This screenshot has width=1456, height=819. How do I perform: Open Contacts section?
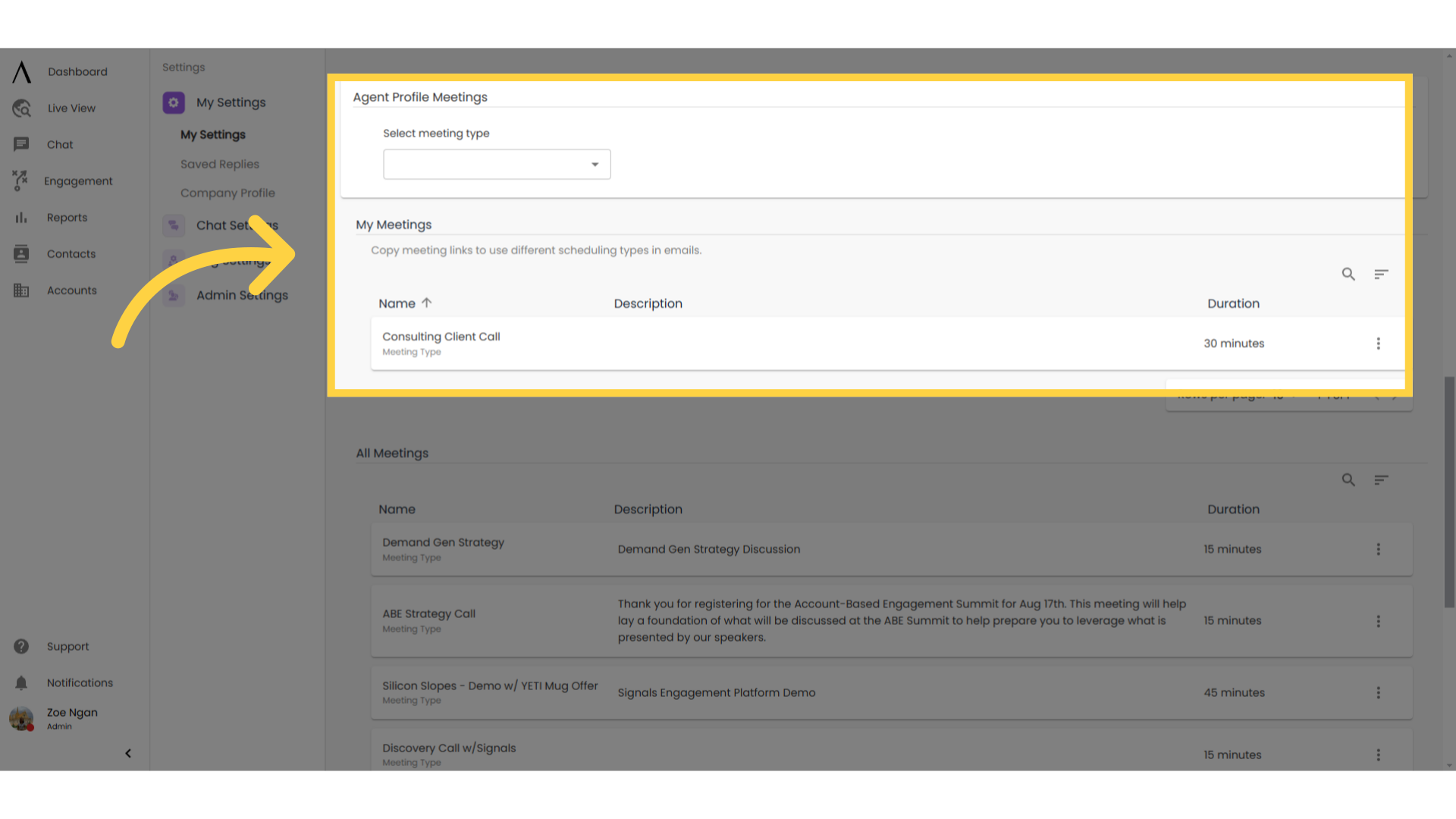coord(70,253)
